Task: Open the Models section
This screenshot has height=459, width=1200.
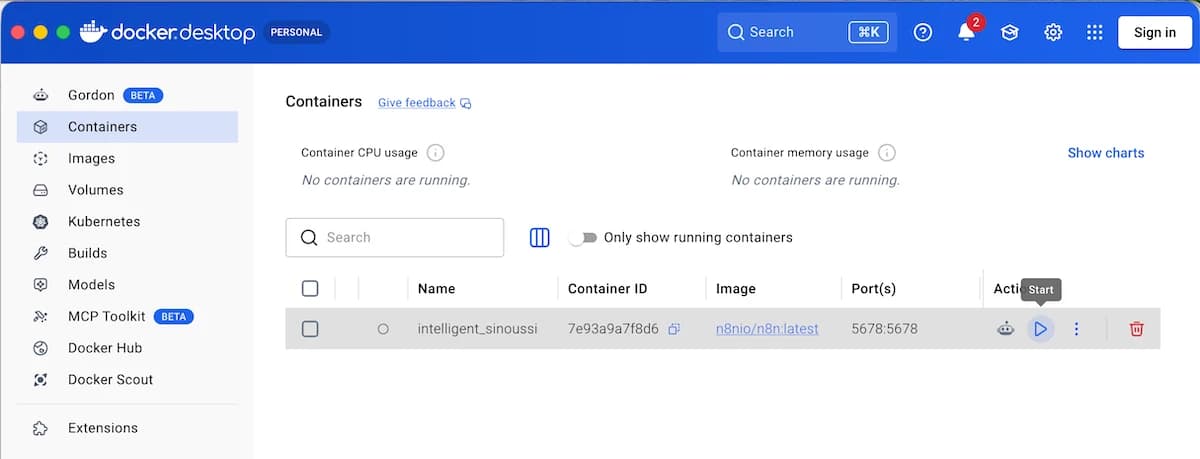Action: 127,284
